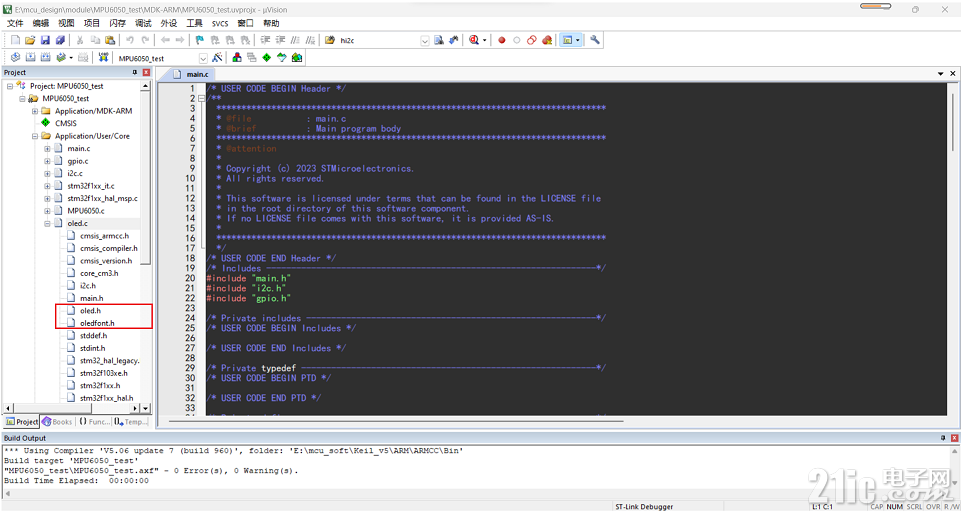Click the Open file folder icon
The height and width of the screenshot is (511, 962).
(30, 40)
